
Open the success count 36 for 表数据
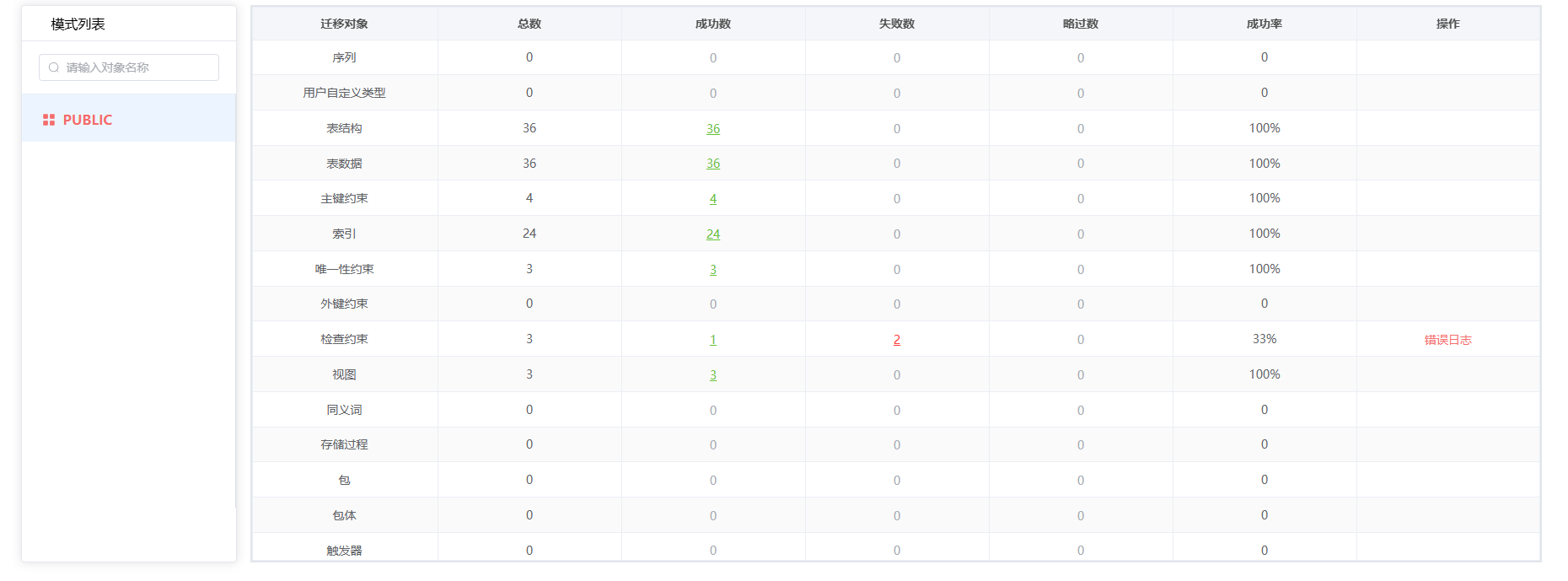tap(713, 164)
